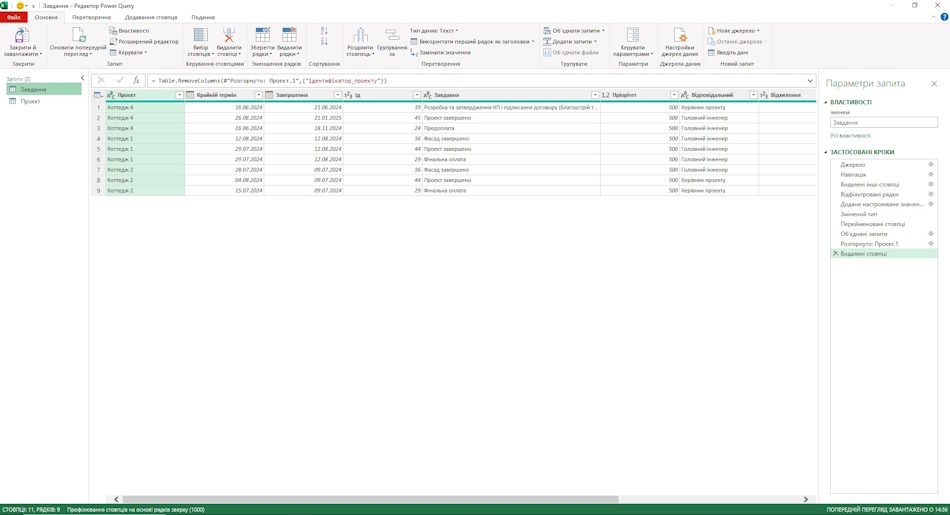Open gear settings for Об'єднані запити step
The height and width of the screenshot is (515, 950).
(x=931, y=233)
